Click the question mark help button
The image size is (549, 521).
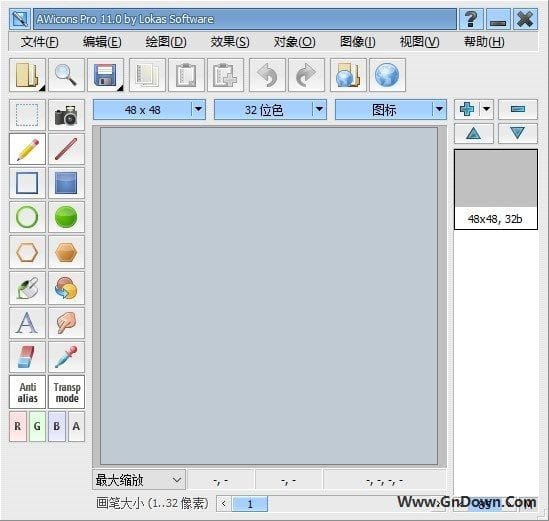471,19
